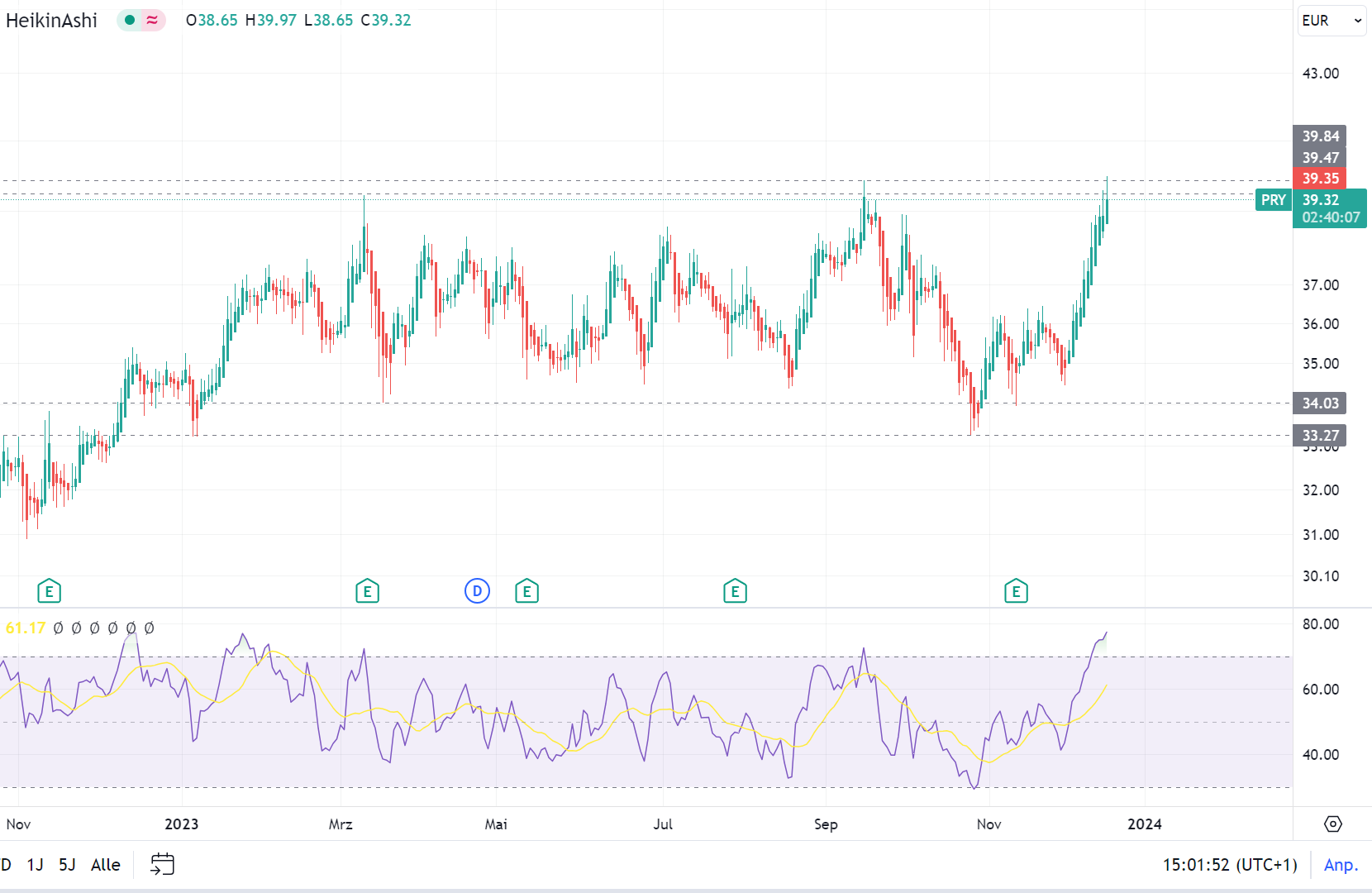This screenshot has height=893, width=1372.
Task: Open the timezone menu showing UTC+1
Action: click(1230, 864)
